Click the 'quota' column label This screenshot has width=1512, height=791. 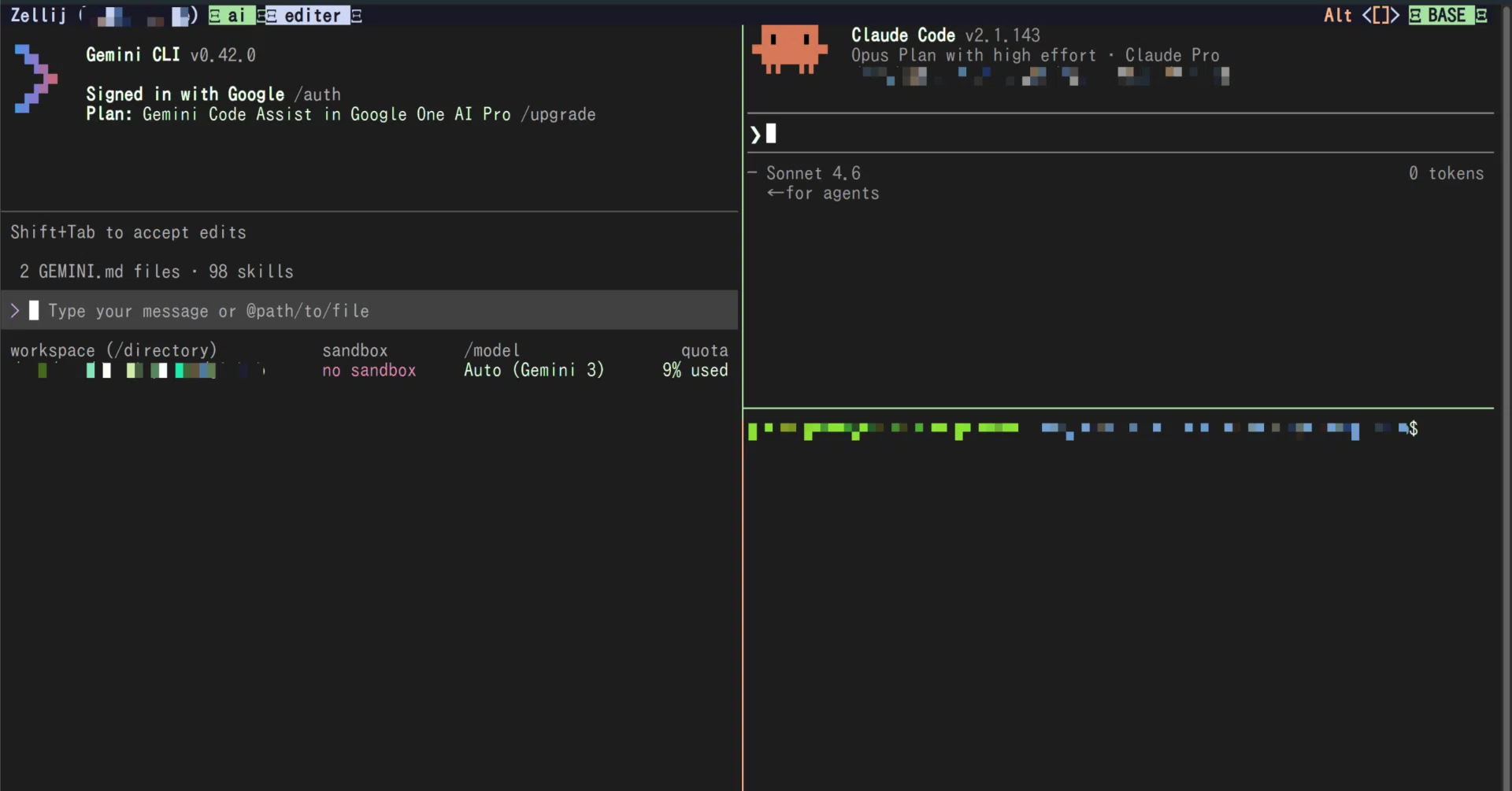[x=705, y=350]
